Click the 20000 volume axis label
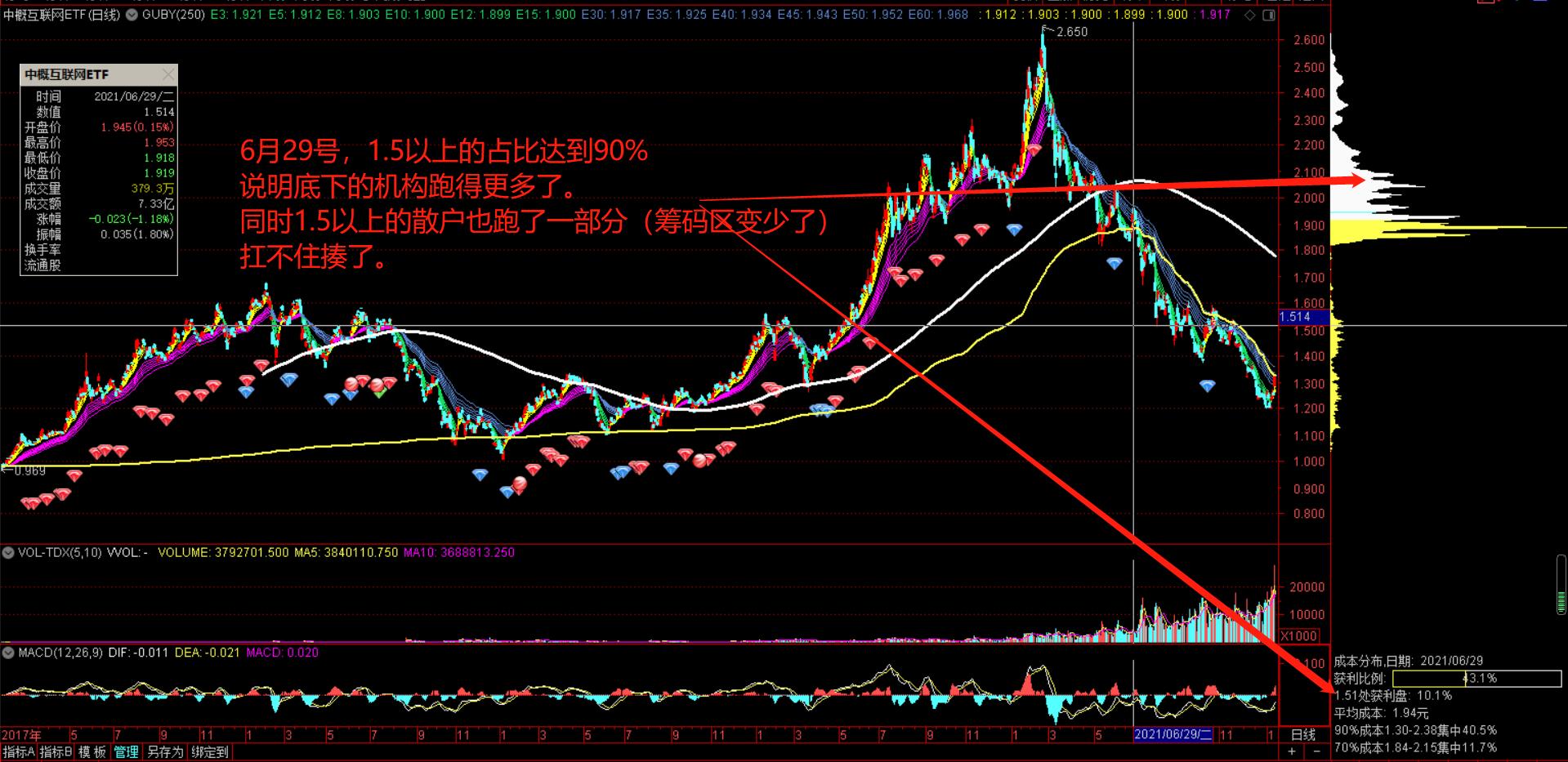Viewport: 1568px width, 762px height. [x=1307, y=587]
